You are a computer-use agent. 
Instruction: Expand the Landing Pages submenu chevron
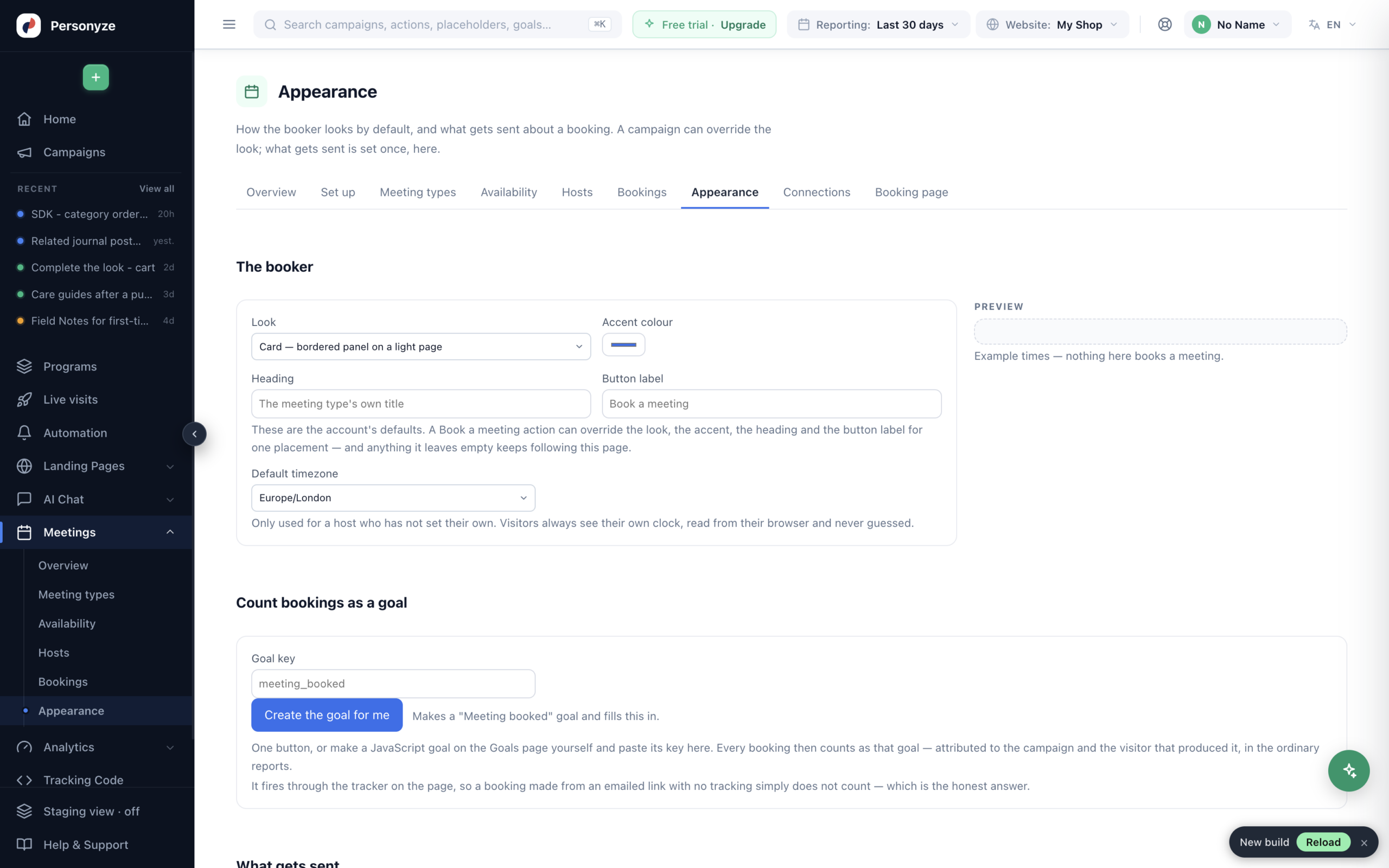tap(170, 467)
